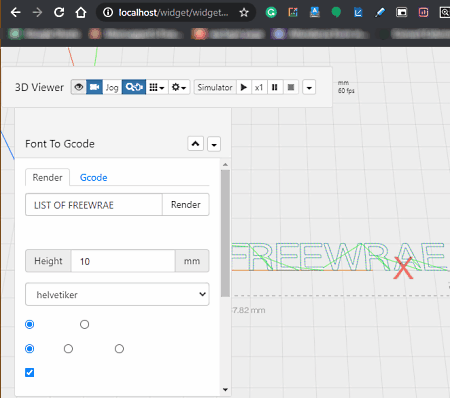Image resolution: width=450 pixels, height=398 pixels.
Task: Click the x1 simulator speed button
Action: click(x=259, y=87)
